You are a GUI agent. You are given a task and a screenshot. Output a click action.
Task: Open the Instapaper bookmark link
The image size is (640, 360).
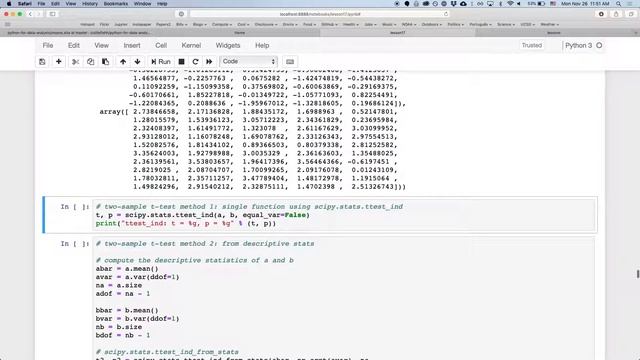coord(142,24)
